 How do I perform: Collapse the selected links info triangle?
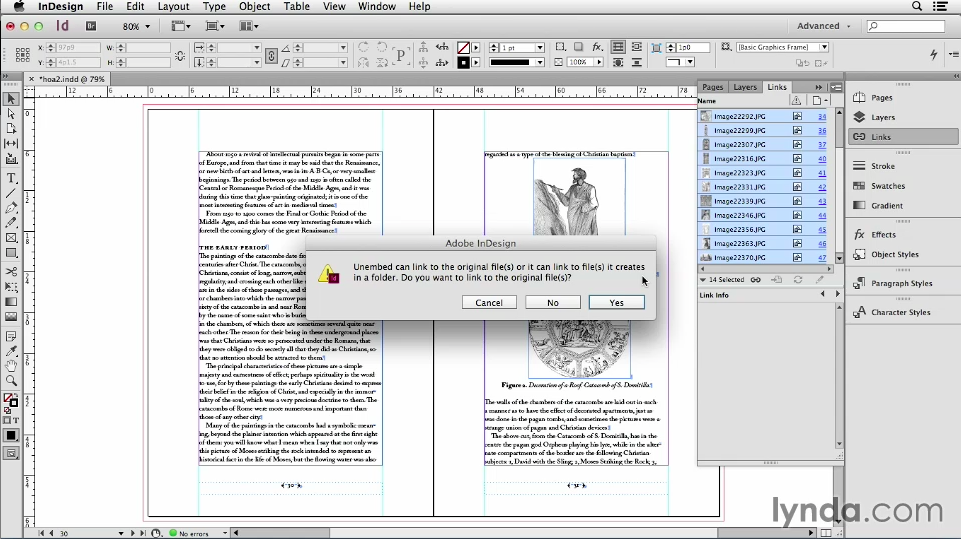[702, 280]
